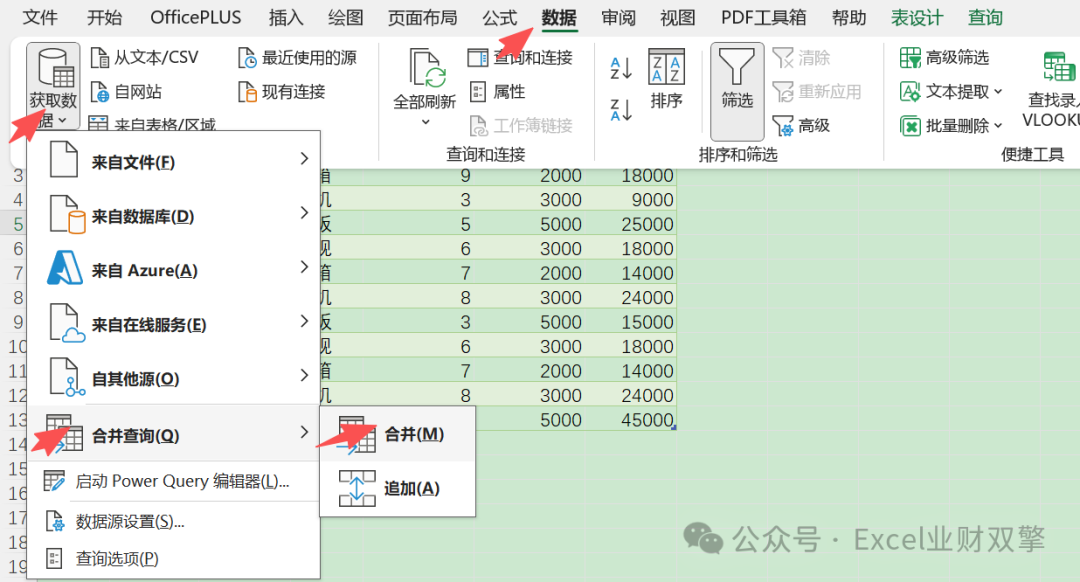Image resolution: width=1080 pixels, height=582 pixels.
Task: Open the 排序 (Sort) dialog
Action: (666, 79)
